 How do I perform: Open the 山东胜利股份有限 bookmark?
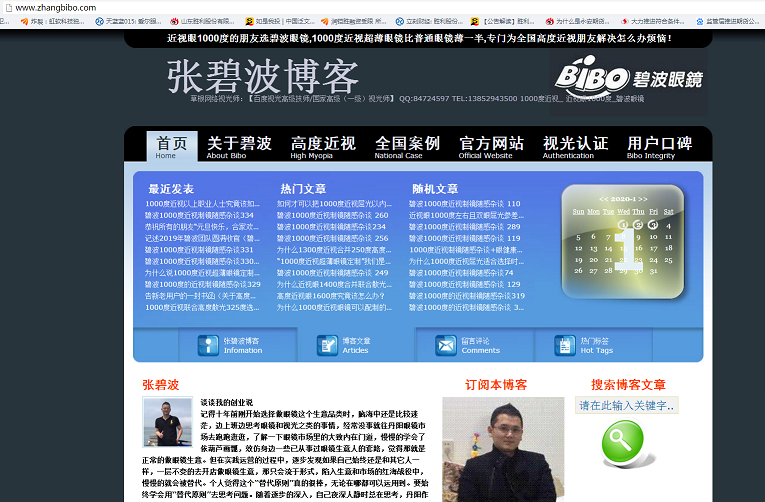202,21
